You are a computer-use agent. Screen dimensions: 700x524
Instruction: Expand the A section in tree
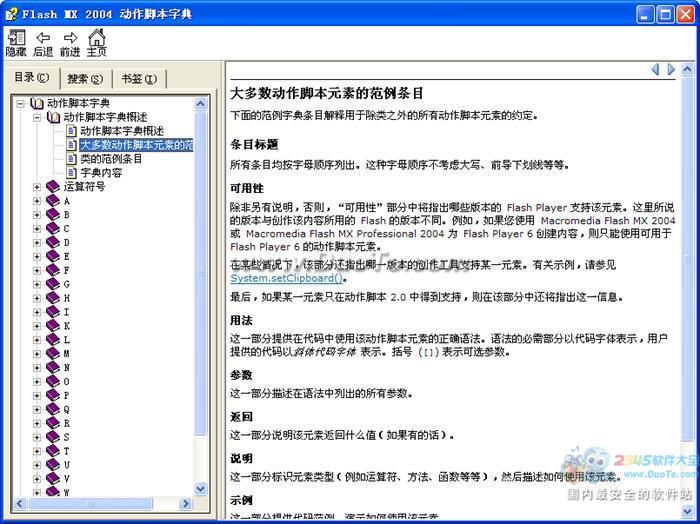(x=37, y=201)
